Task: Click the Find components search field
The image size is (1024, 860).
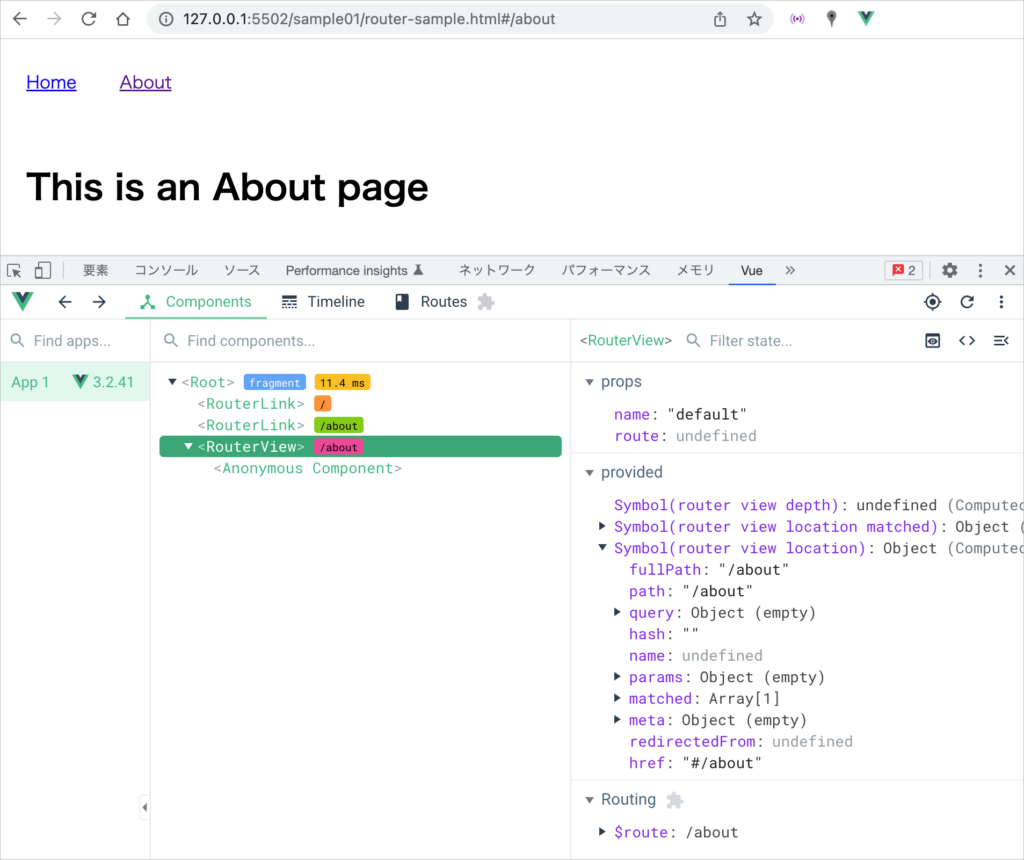Action: click(360, 341)
